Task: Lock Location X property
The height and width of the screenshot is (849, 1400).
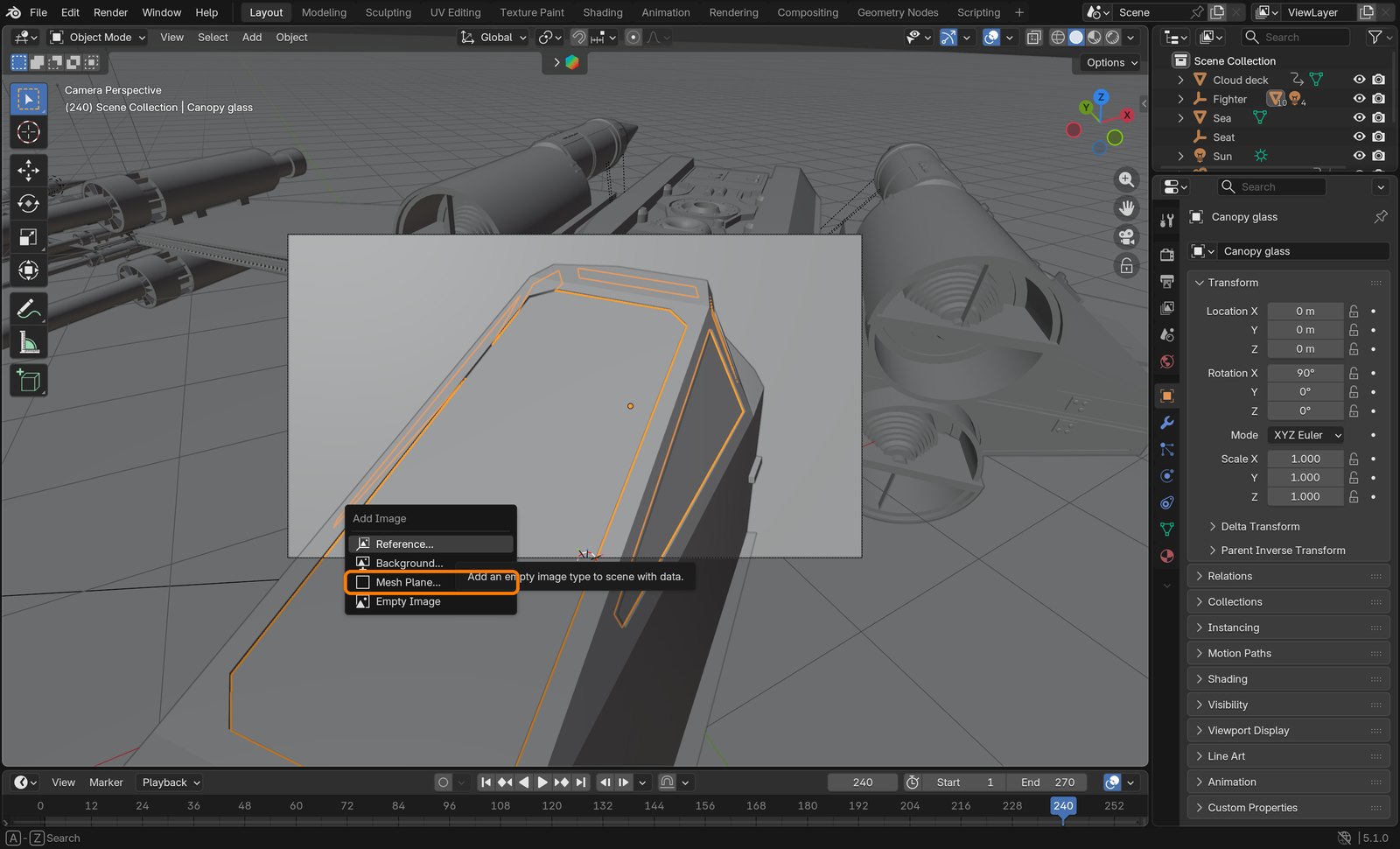Action: click(x=1354, y=312)
